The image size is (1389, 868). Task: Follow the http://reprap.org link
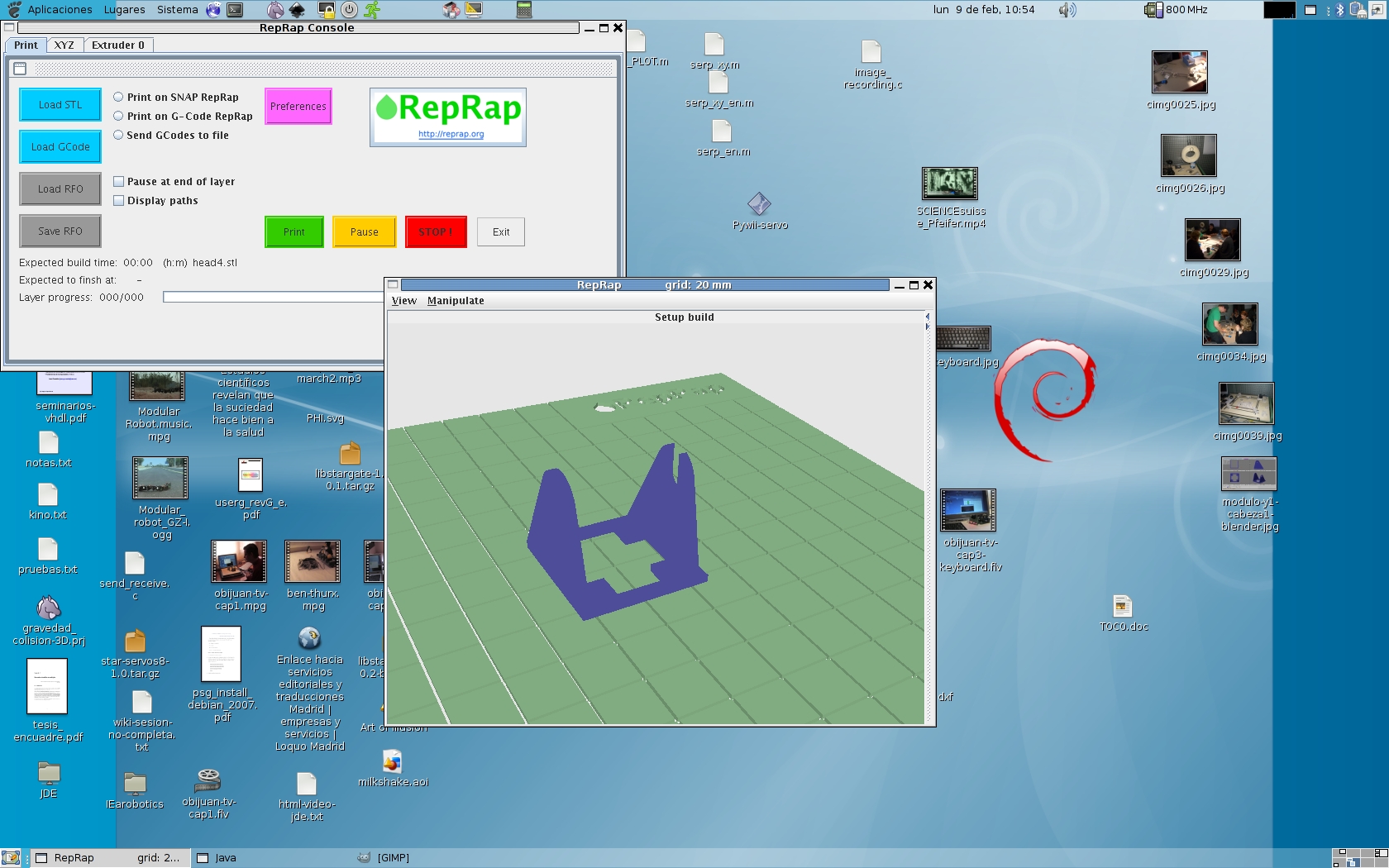(451, 134)
